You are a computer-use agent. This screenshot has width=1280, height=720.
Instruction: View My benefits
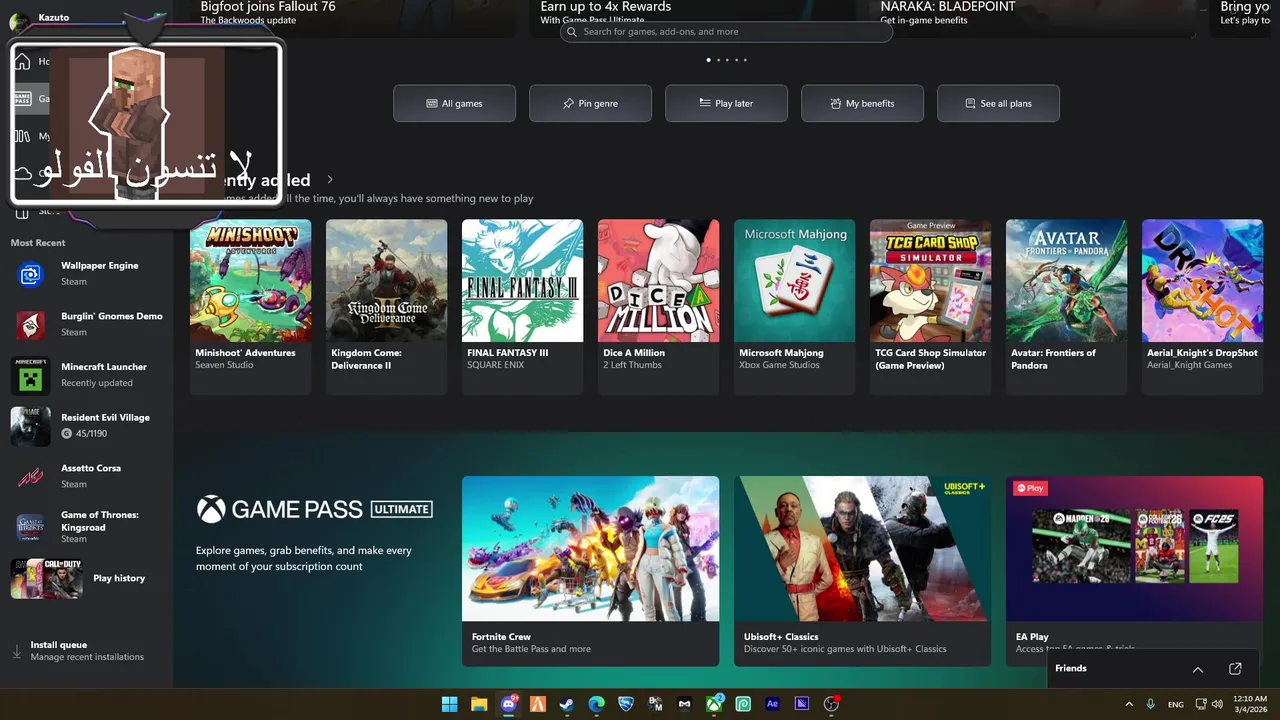(x=862, y=103)
